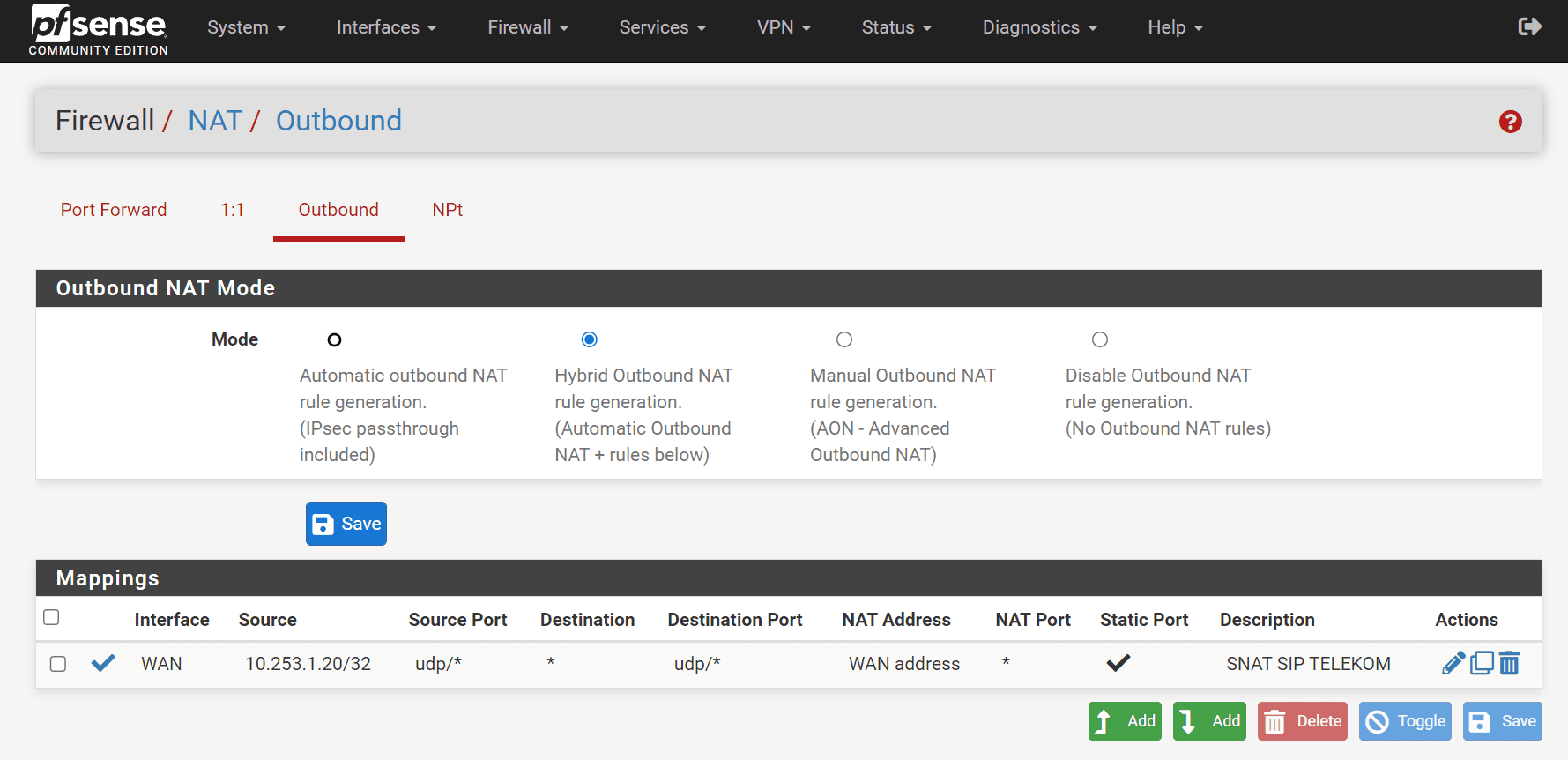Open the Status dropdown menu
The height and width of the screenshot is (760, 1568).
897,27
